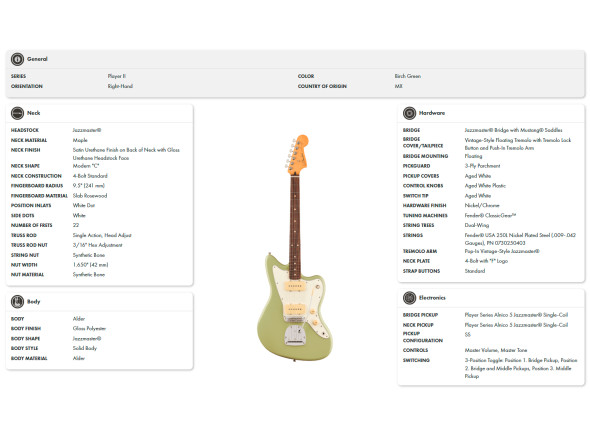The image size is (590, 434).
Task: Click the 'Right-Hand' orientation value
Action: (120, 86)
